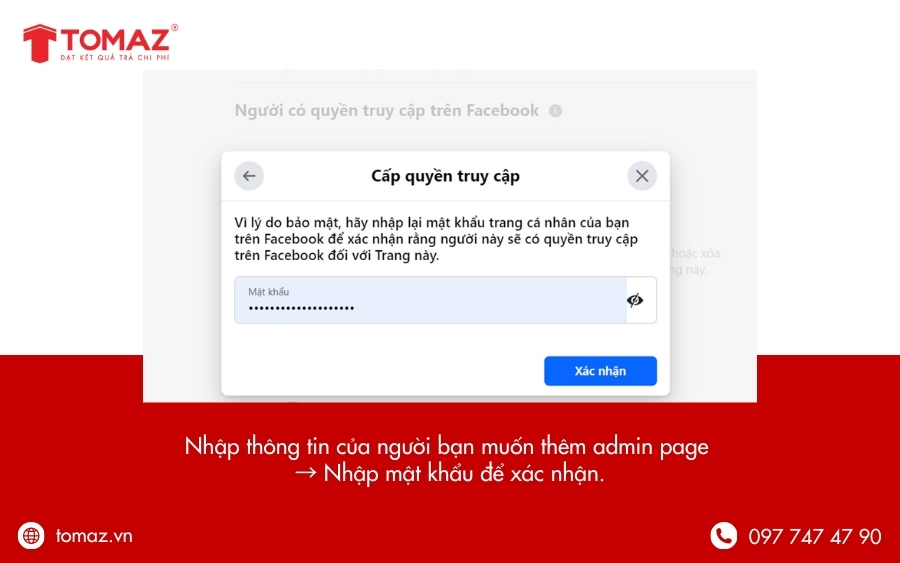Click heading Người có quyền truy cập trên Facebook
This screenshot has width=900, height=563.
tap(387, 111)
